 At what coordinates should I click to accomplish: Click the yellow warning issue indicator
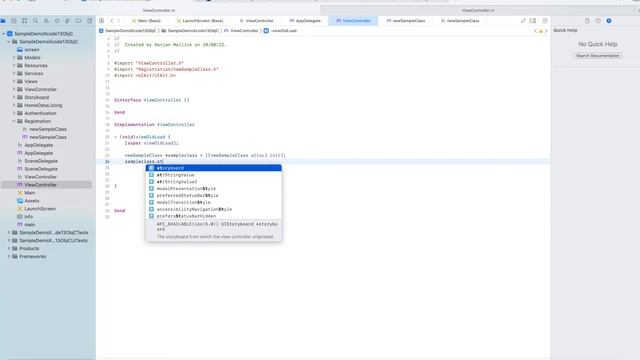541,31
